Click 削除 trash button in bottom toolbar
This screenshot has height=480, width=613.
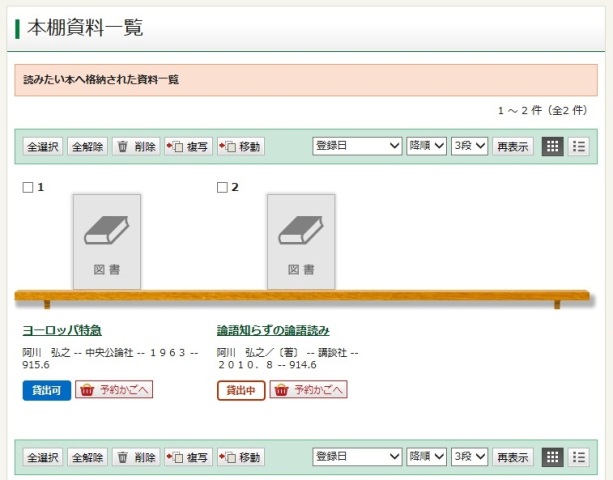136,457
